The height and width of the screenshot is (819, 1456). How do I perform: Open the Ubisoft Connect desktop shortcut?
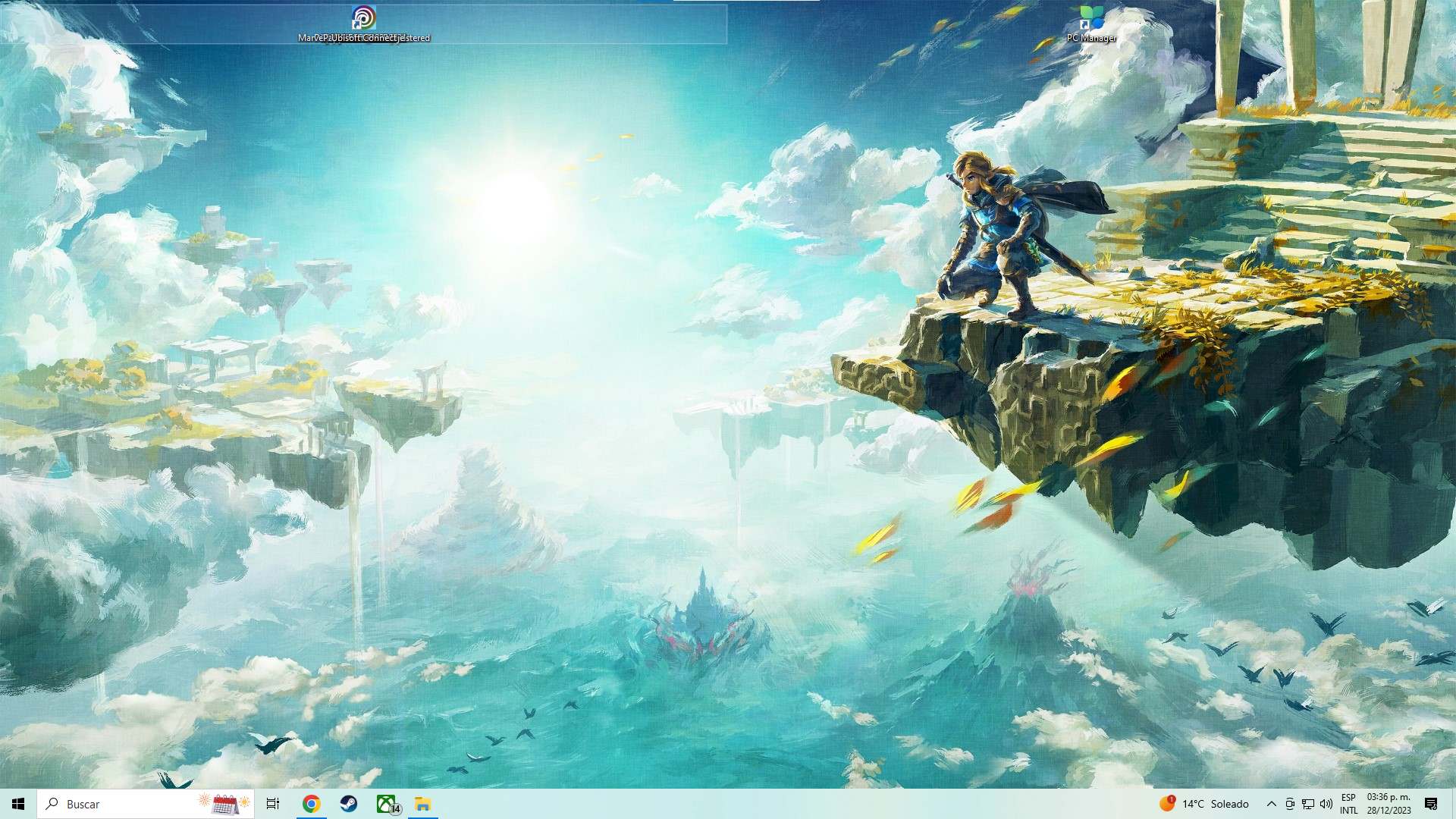click(363, 24)
